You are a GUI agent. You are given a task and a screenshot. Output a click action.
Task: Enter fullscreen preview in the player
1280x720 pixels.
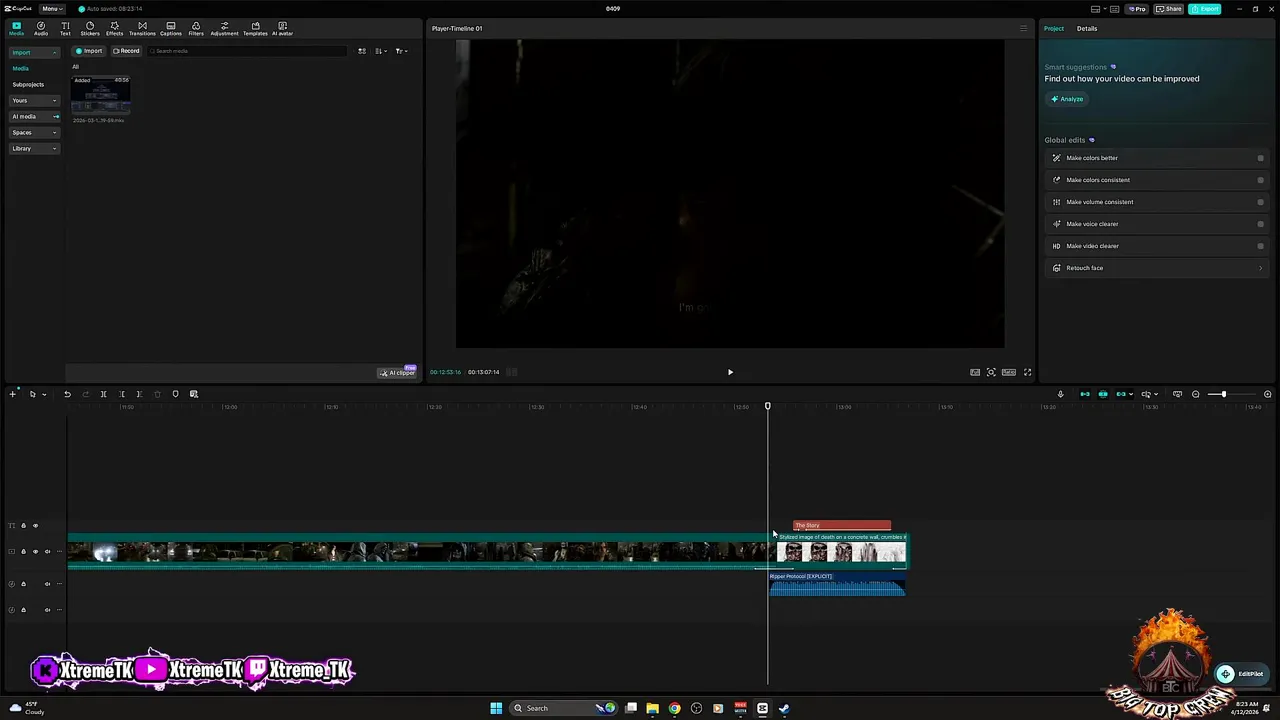click(1027, 372)
